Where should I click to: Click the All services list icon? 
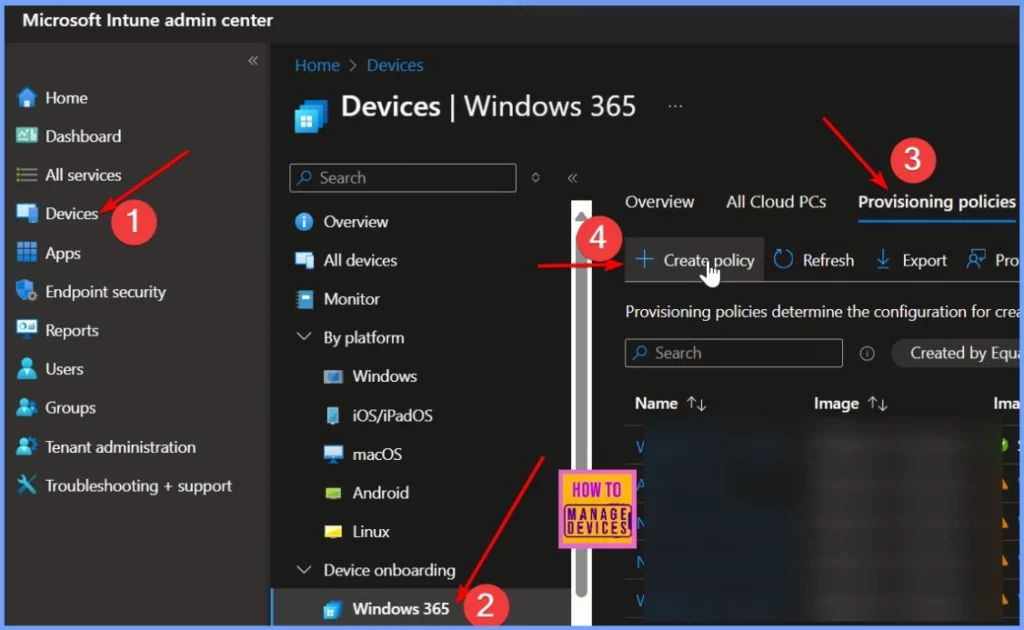coord(27,174)
